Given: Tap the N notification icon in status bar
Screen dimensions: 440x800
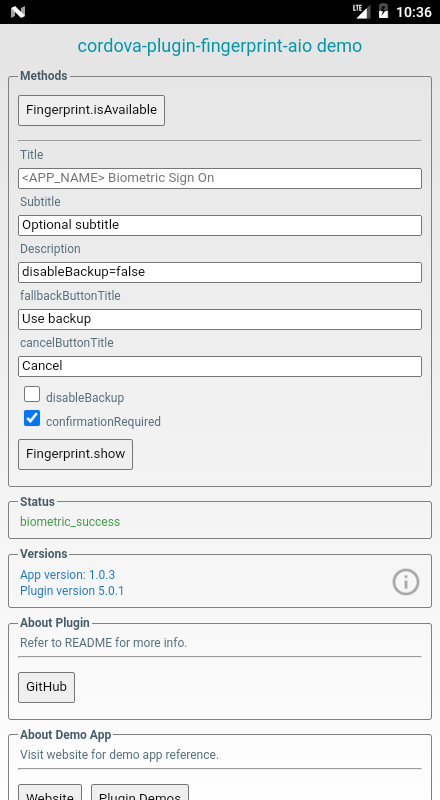Looking at the screenshot, I should pyautogui.click(x=18, y=12).
